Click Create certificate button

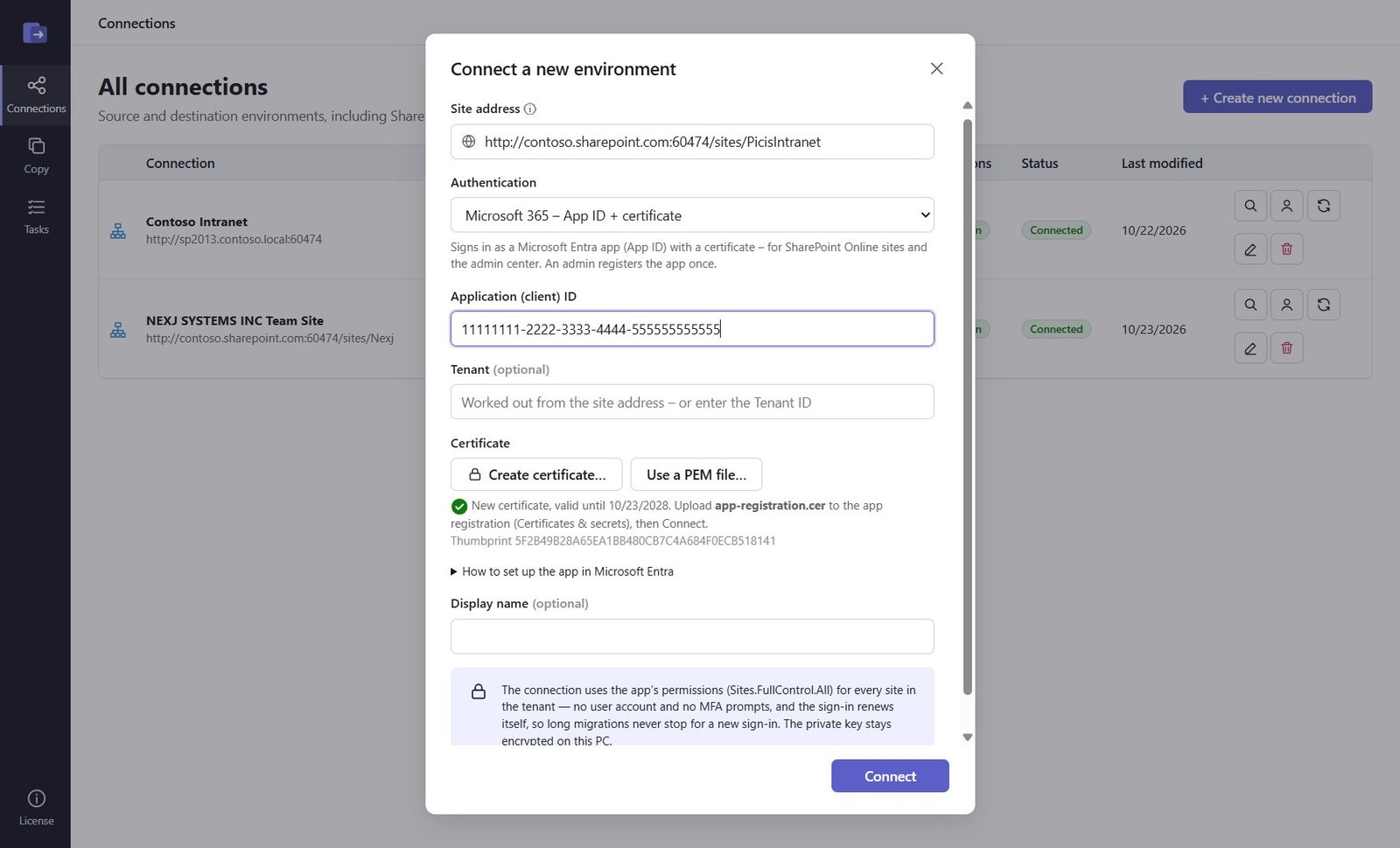coord(536,474)
